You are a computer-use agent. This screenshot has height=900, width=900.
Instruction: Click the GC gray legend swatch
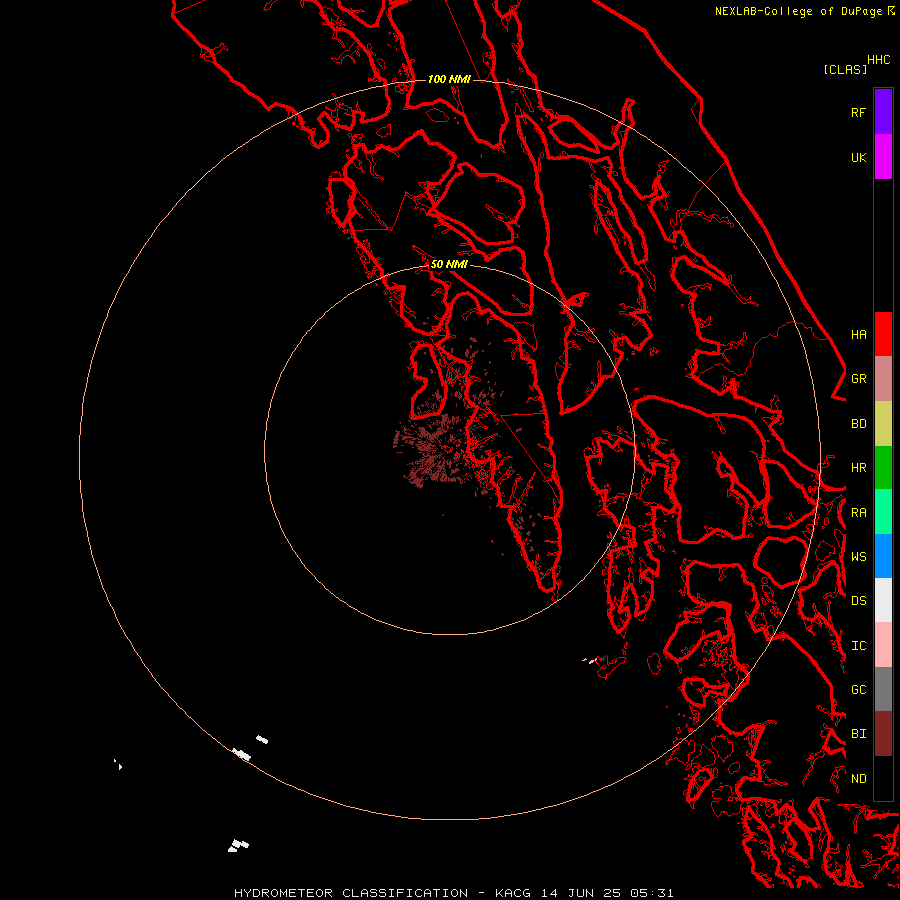pos(883,689)
